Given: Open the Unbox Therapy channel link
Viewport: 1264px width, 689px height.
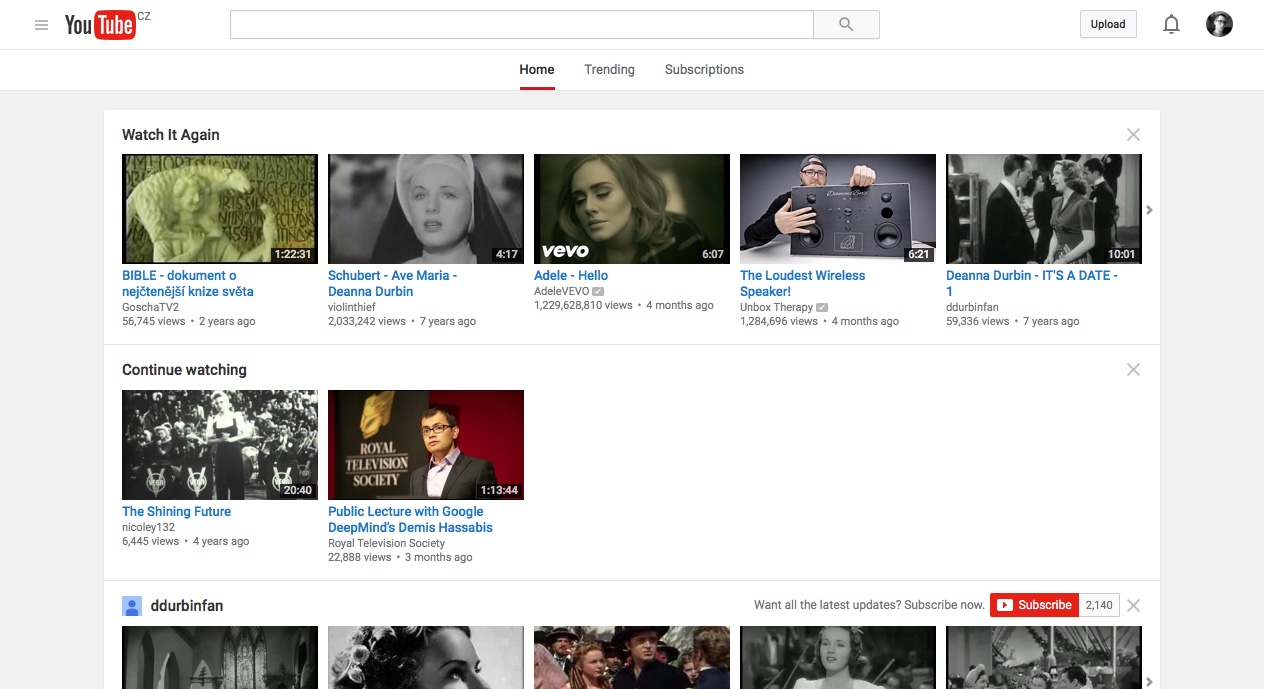Looking at the screenshot, I should click(777, 307).
